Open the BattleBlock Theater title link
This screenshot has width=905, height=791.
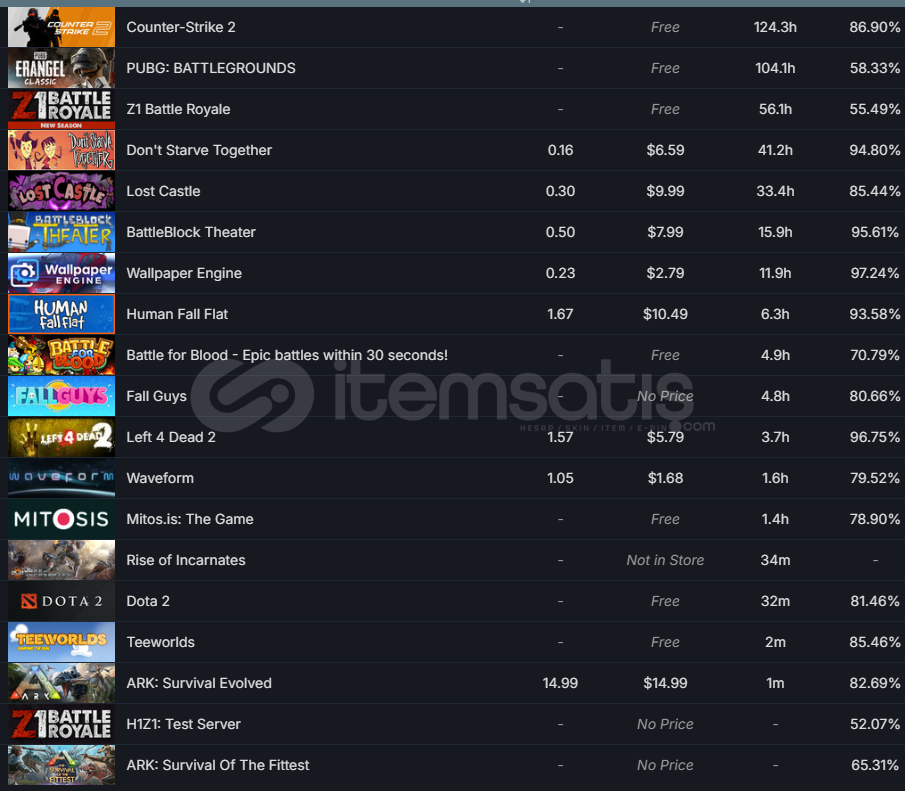pyautogui.click(x=191, y=232)
